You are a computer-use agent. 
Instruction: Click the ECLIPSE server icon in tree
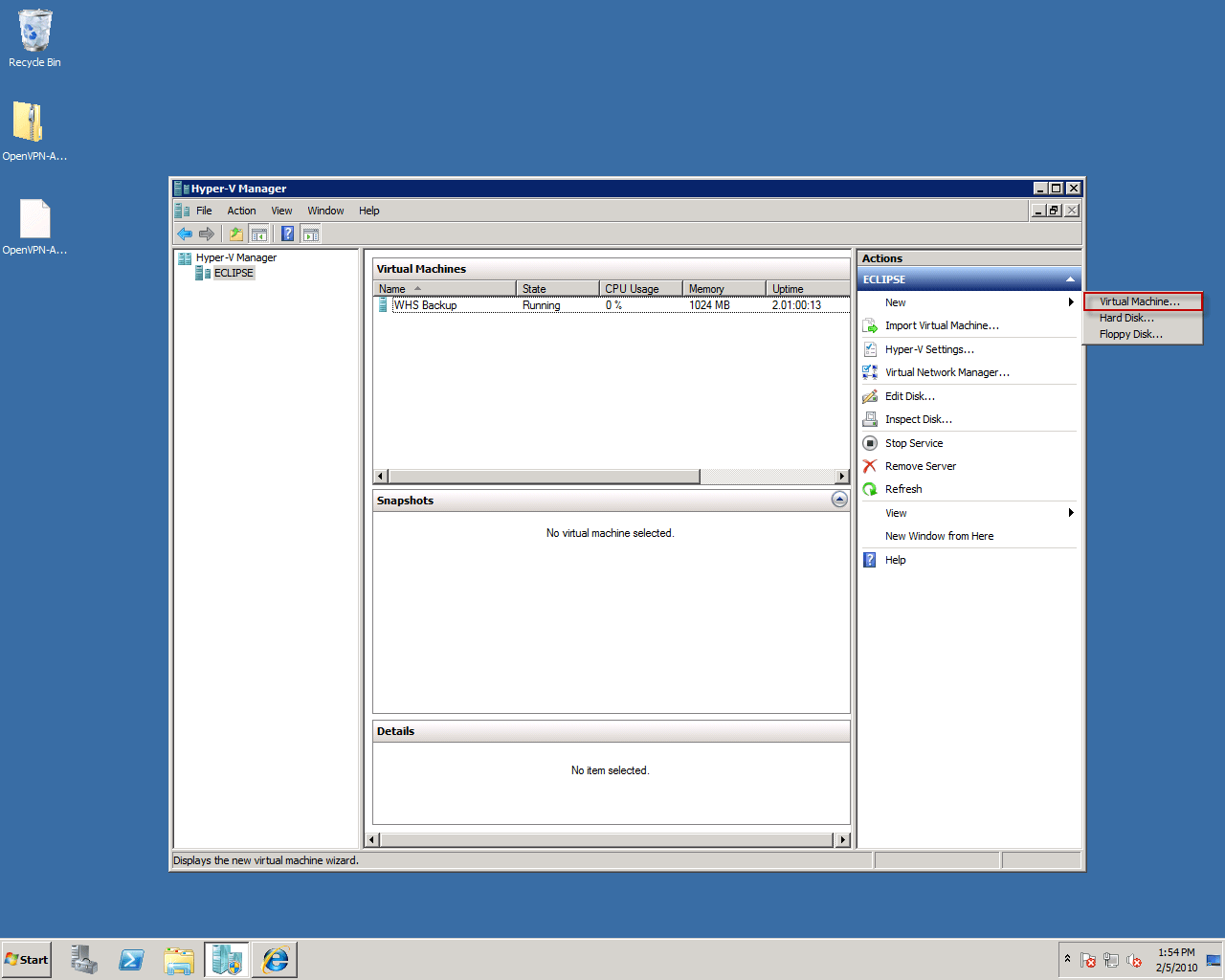[x=203, y=273]
